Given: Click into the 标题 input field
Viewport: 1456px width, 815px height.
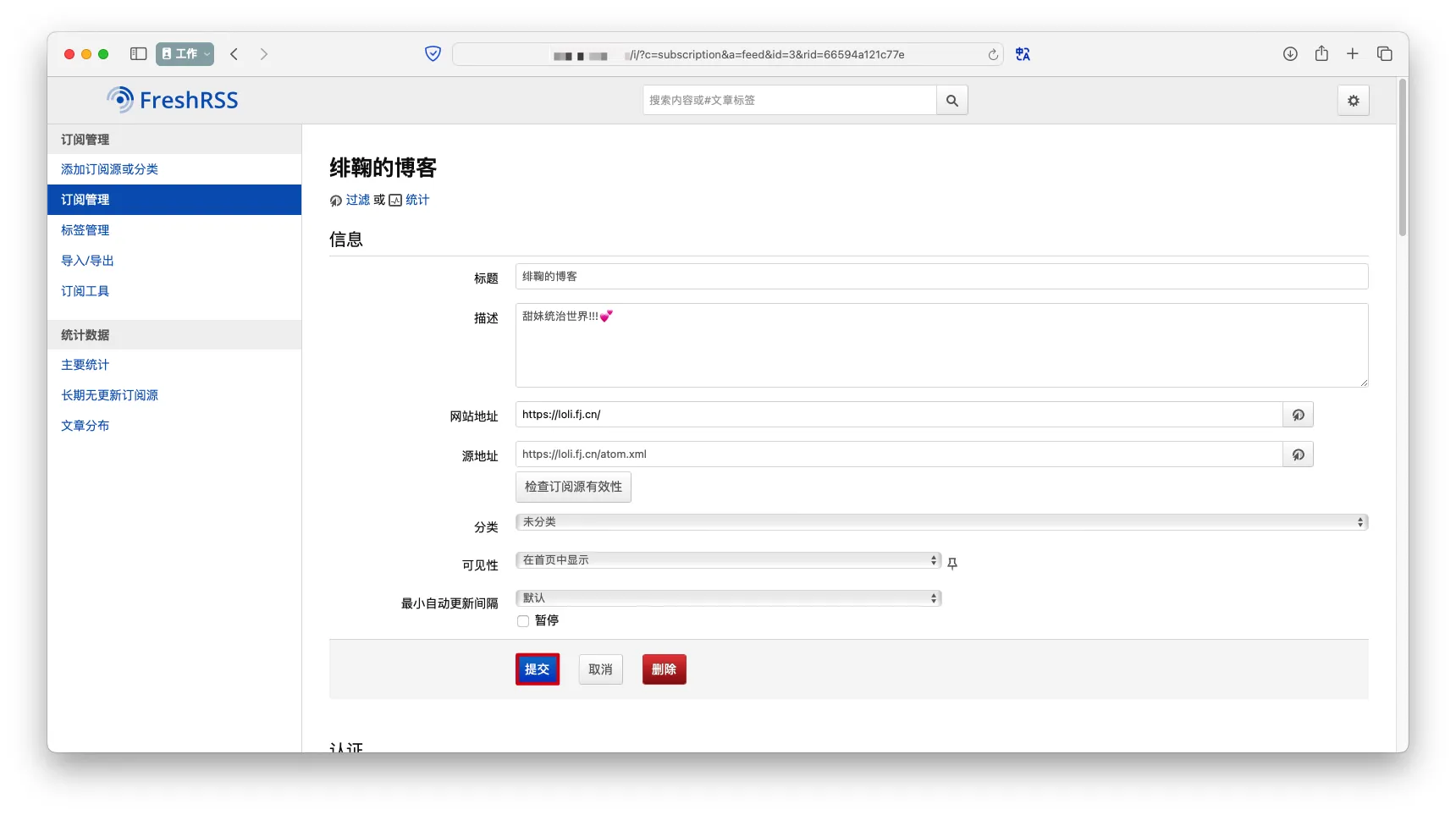Looking at the screenshot, I should 941,277.
